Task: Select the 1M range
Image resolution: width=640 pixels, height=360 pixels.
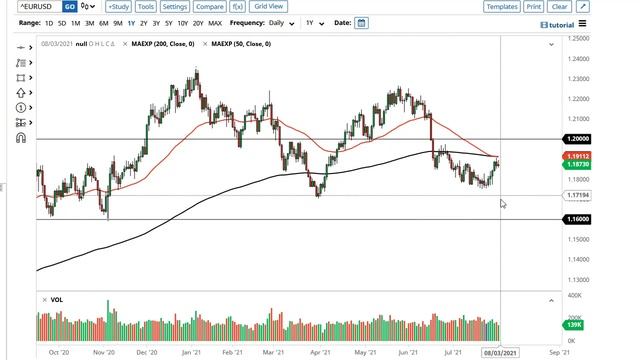Action: [76, 23]
